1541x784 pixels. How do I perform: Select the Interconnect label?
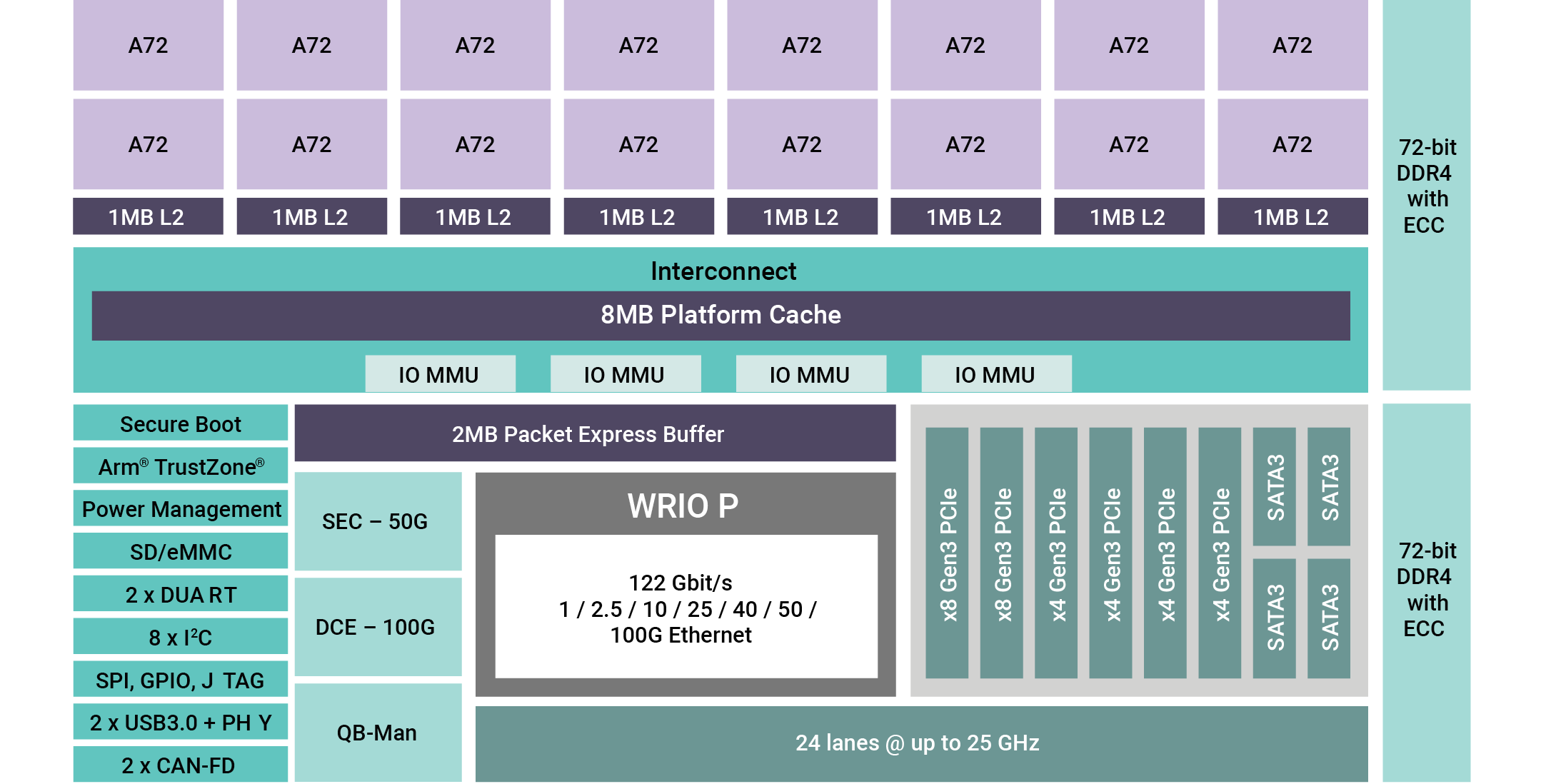[723, 271]
